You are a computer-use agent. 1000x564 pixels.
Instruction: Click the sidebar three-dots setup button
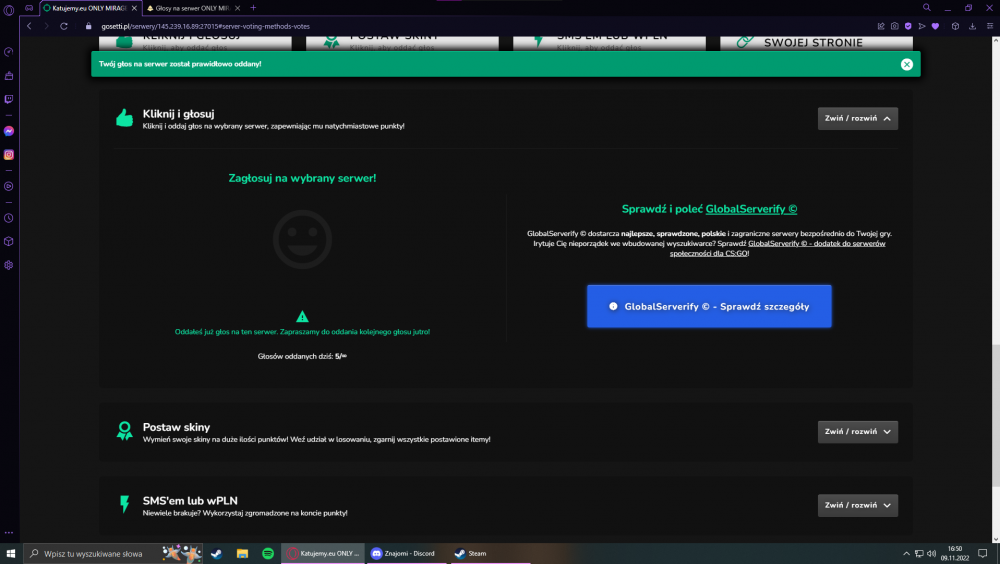[x=9, y=532]
